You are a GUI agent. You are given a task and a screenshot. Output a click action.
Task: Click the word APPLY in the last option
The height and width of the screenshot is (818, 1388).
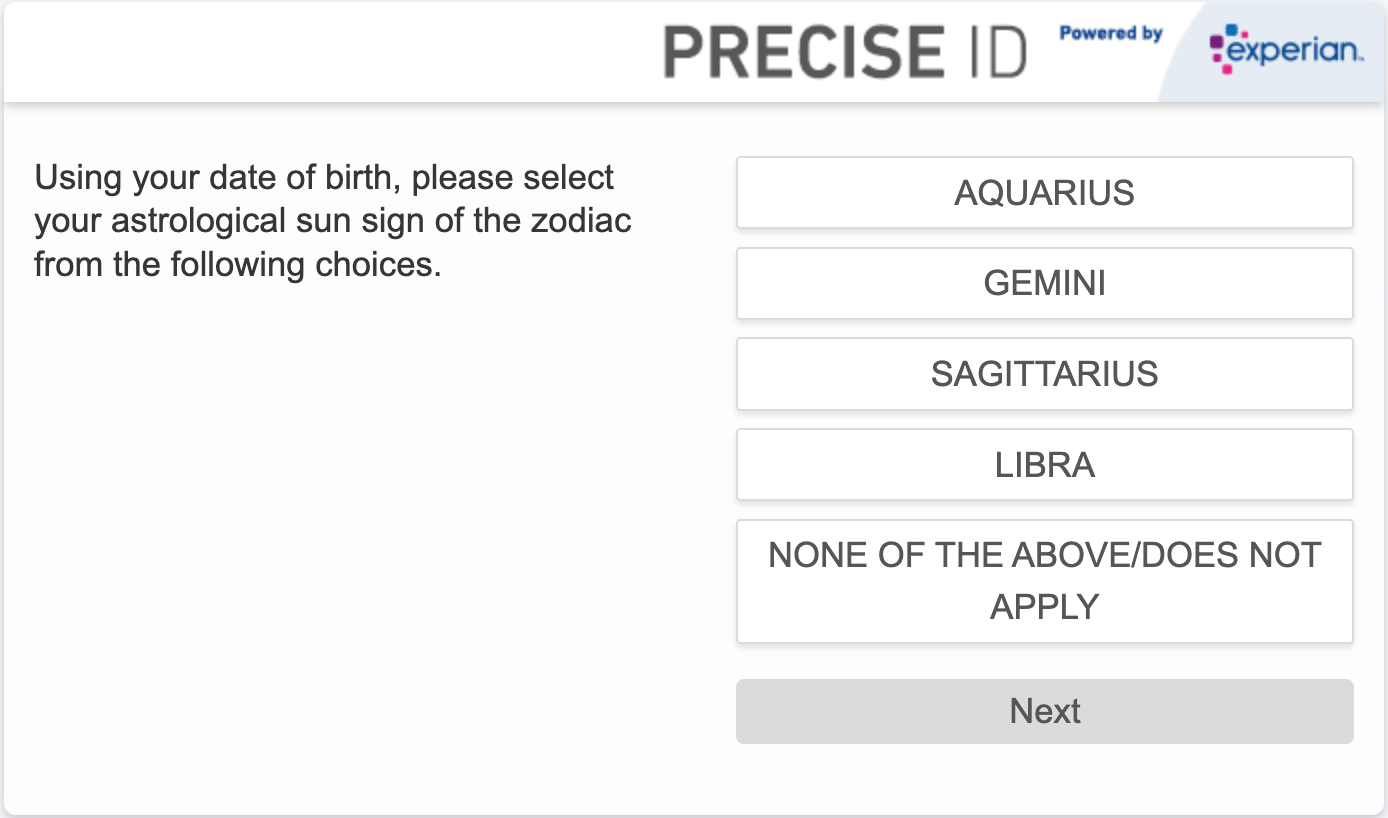pyautogui.click(x=1044, y=607)
